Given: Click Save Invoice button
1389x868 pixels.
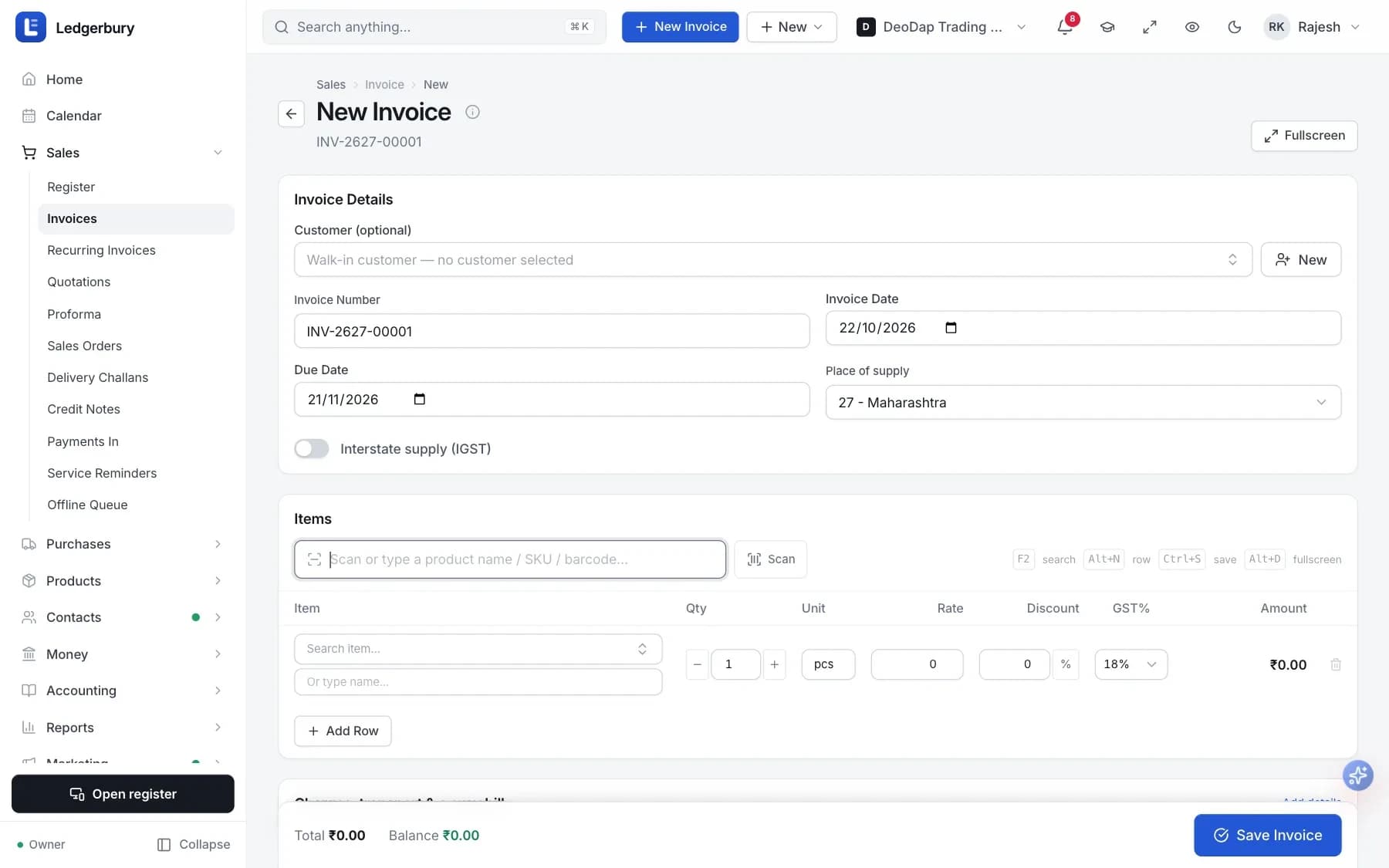Looking at the screenshot, I should click(x=1268, y=836).
